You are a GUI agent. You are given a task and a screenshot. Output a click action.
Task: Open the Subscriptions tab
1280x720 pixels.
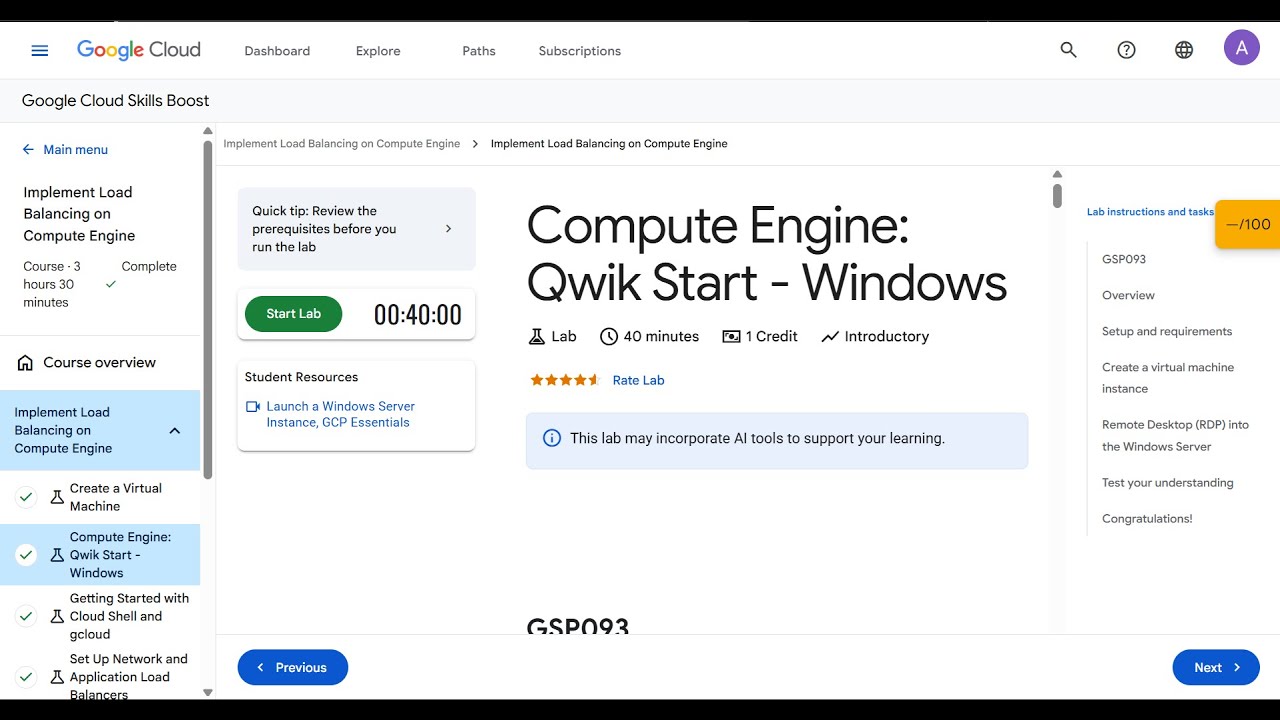[580, 51]
